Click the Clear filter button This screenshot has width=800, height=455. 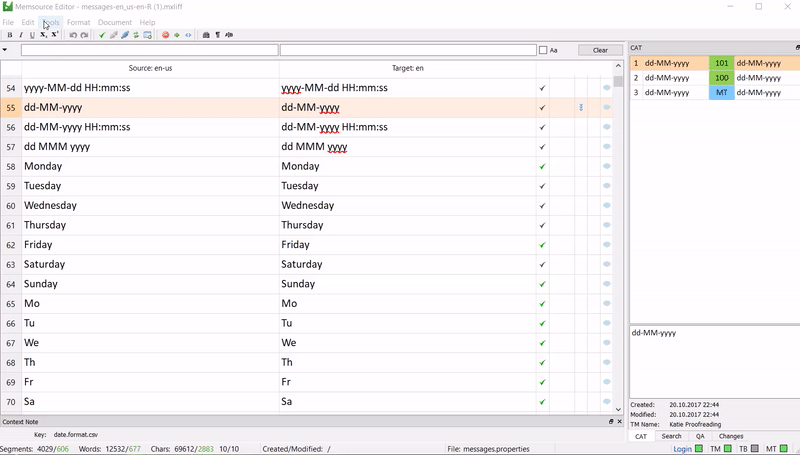tap(600, 50)
